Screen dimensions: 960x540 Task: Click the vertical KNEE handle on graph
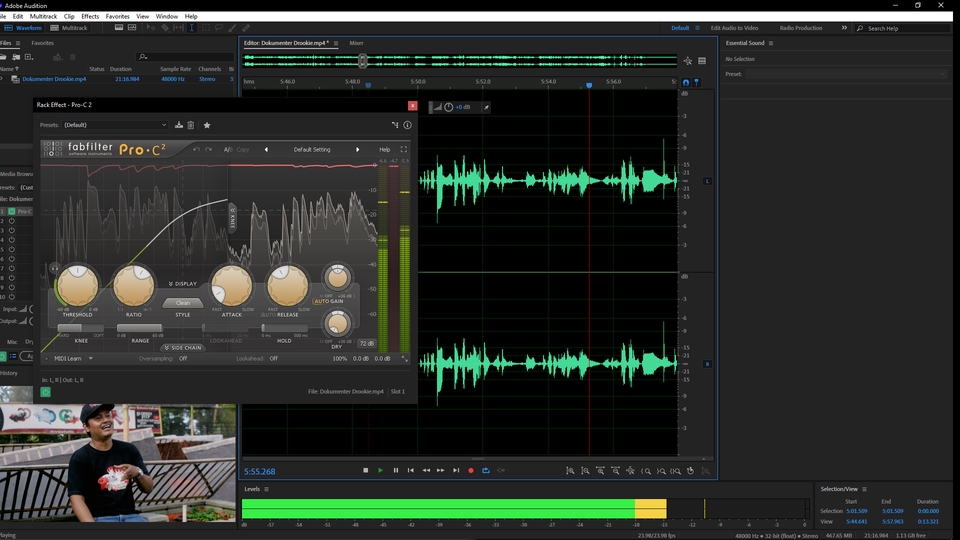pyautogui.click(x=233, y=219)
